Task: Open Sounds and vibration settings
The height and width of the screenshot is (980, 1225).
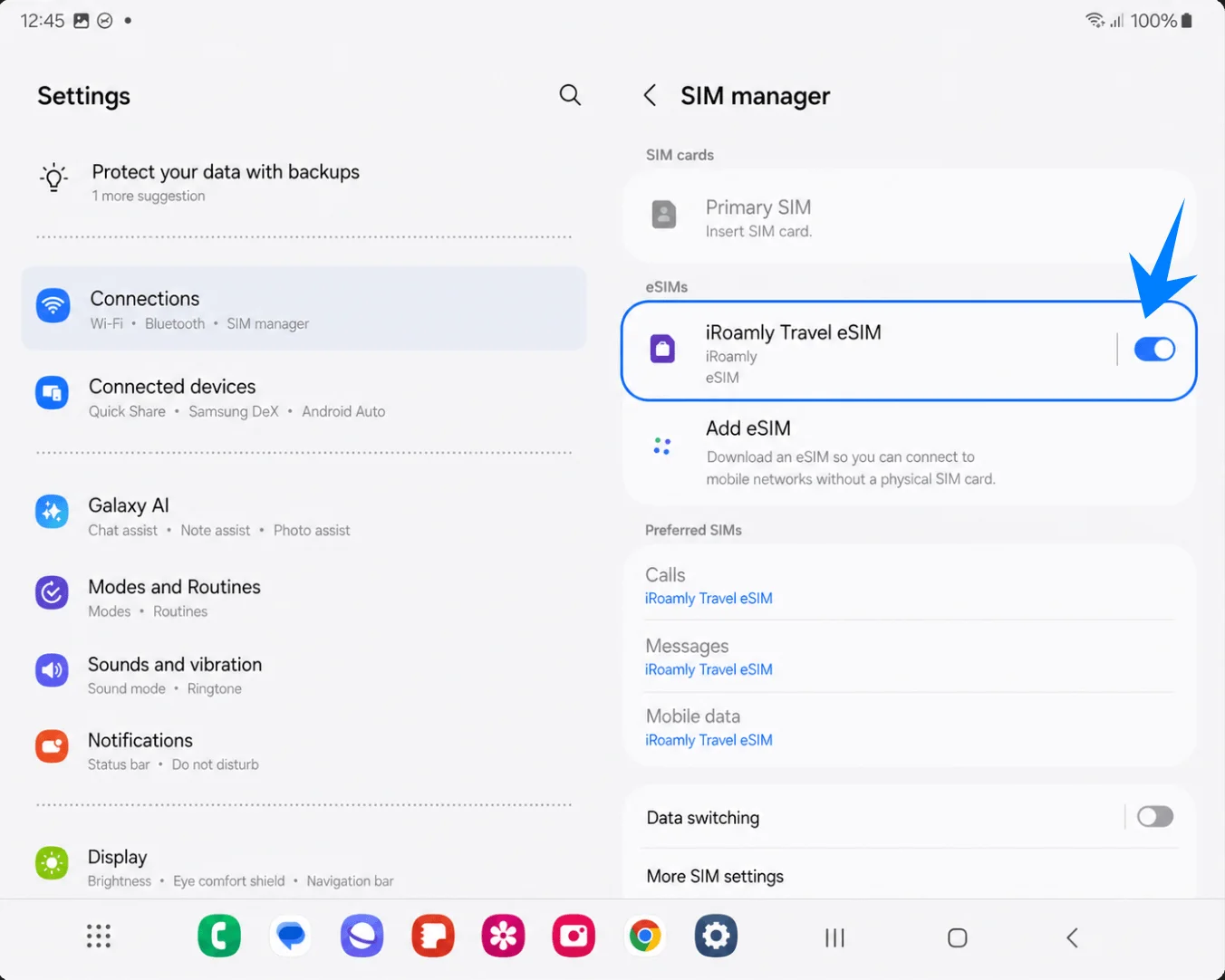Action: pyautogui.click(x=304, y=675)
